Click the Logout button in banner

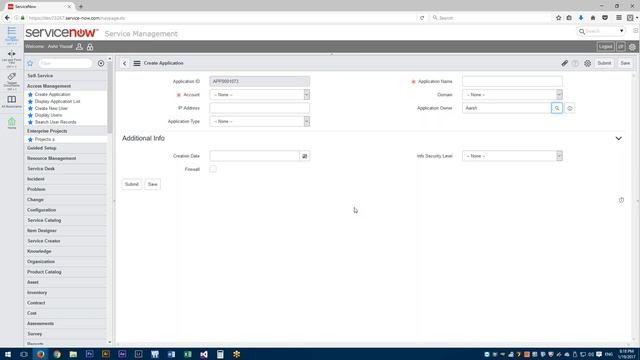click(605, 47)
